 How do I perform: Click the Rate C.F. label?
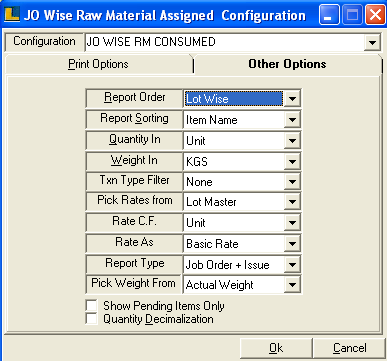(134, 221)
